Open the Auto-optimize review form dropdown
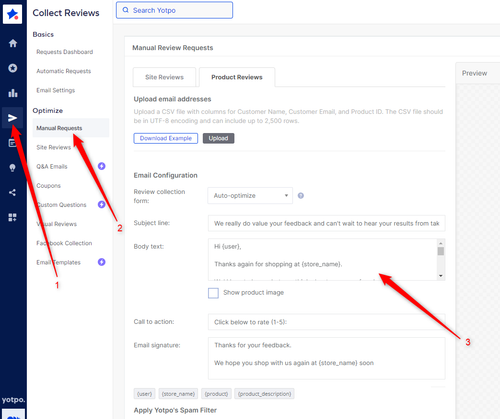The width and height of the screenshot is (500, 419). [x=250, y=196]
